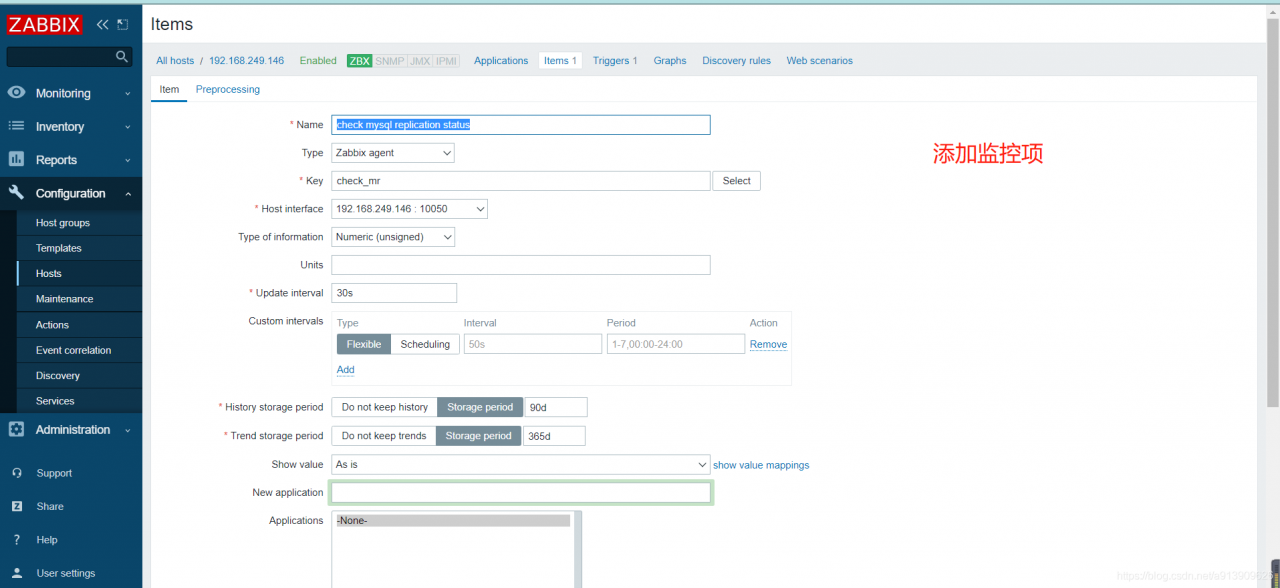Open Host groups in sidebar

click(63, 223)
